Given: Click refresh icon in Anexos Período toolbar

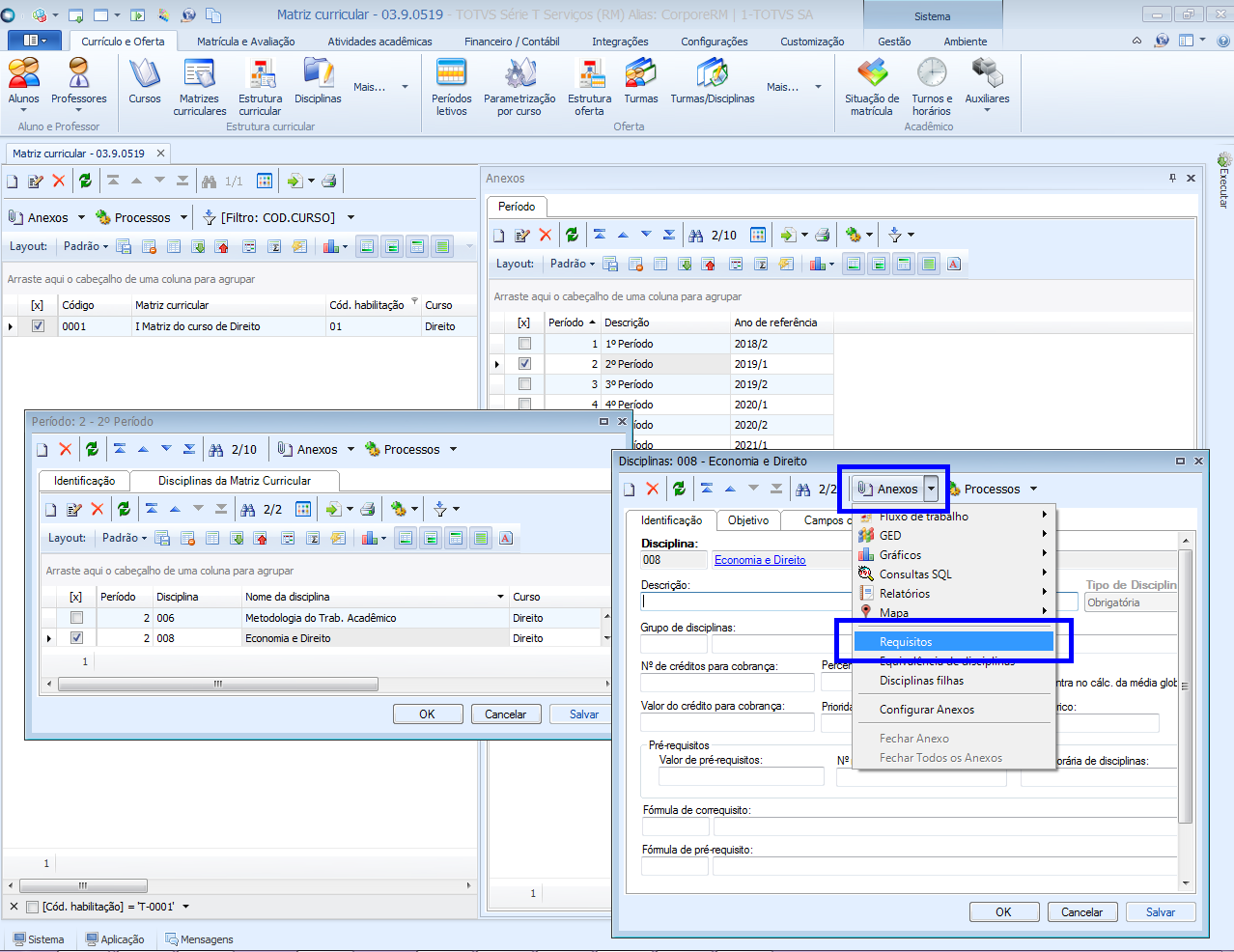Looking at the screenshot, I should click(x=572, y=235).
